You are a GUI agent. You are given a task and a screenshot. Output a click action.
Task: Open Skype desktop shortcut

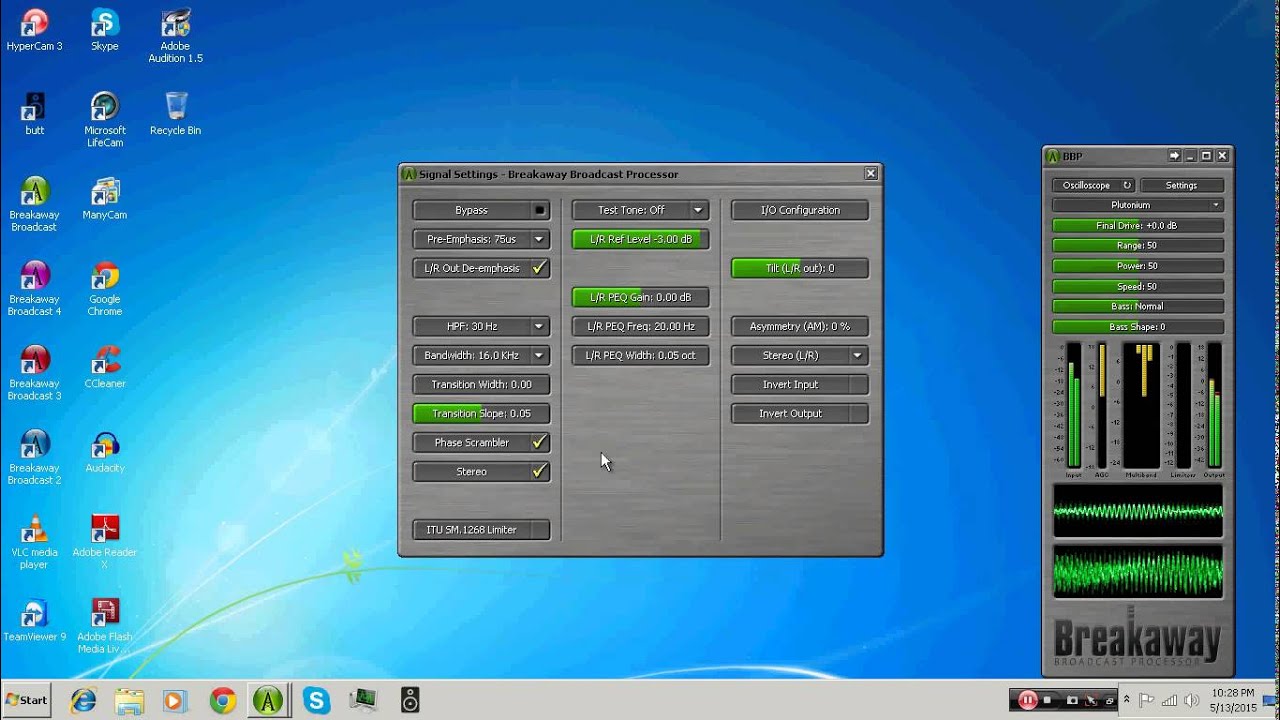[104, 30]
